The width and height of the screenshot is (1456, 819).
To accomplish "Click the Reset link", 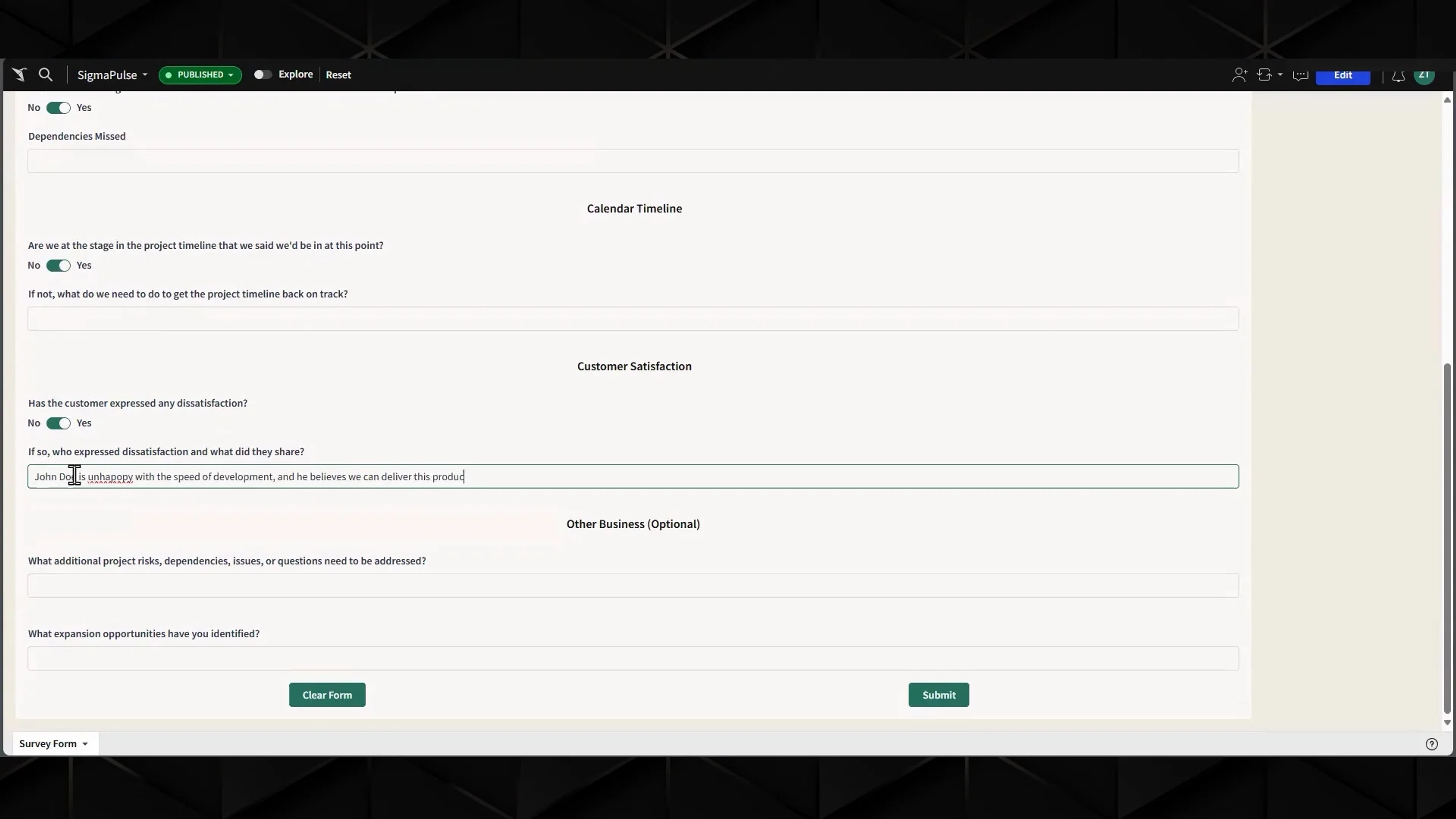I will (338, 75).
